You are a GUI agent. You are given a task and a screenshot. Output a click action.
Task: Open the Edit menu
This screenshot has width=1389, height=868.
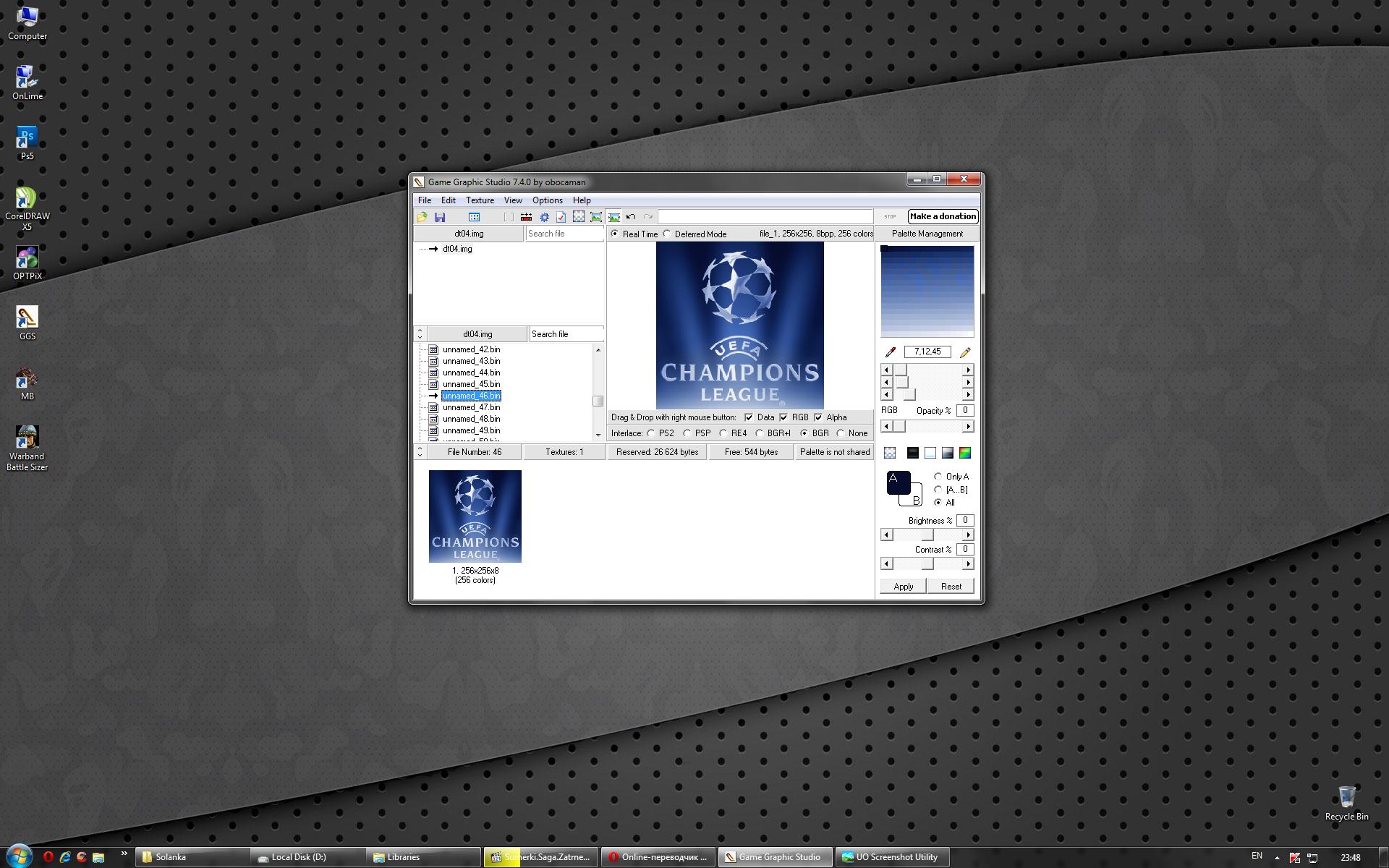pyautogui.click(x=449, y=200)
